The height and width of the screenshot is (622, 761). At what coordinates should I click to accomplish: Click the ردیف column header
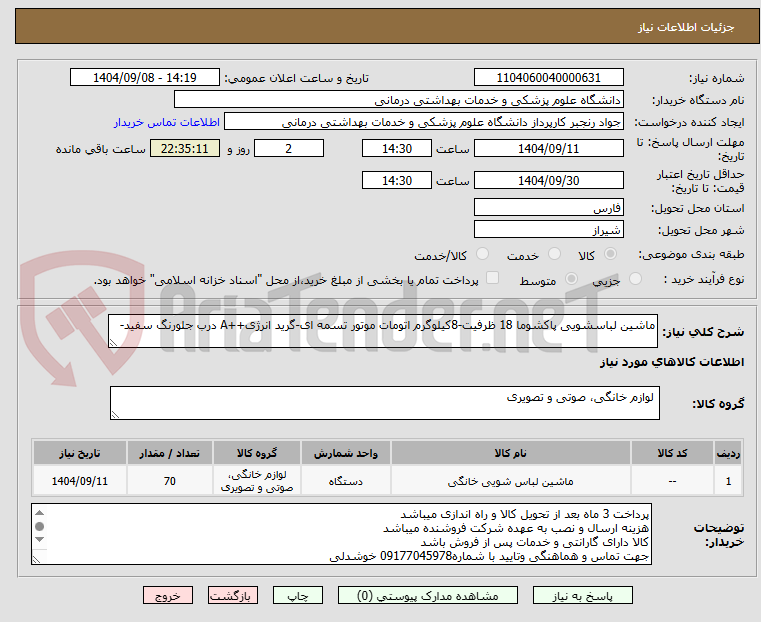click(x=728, y=453)
